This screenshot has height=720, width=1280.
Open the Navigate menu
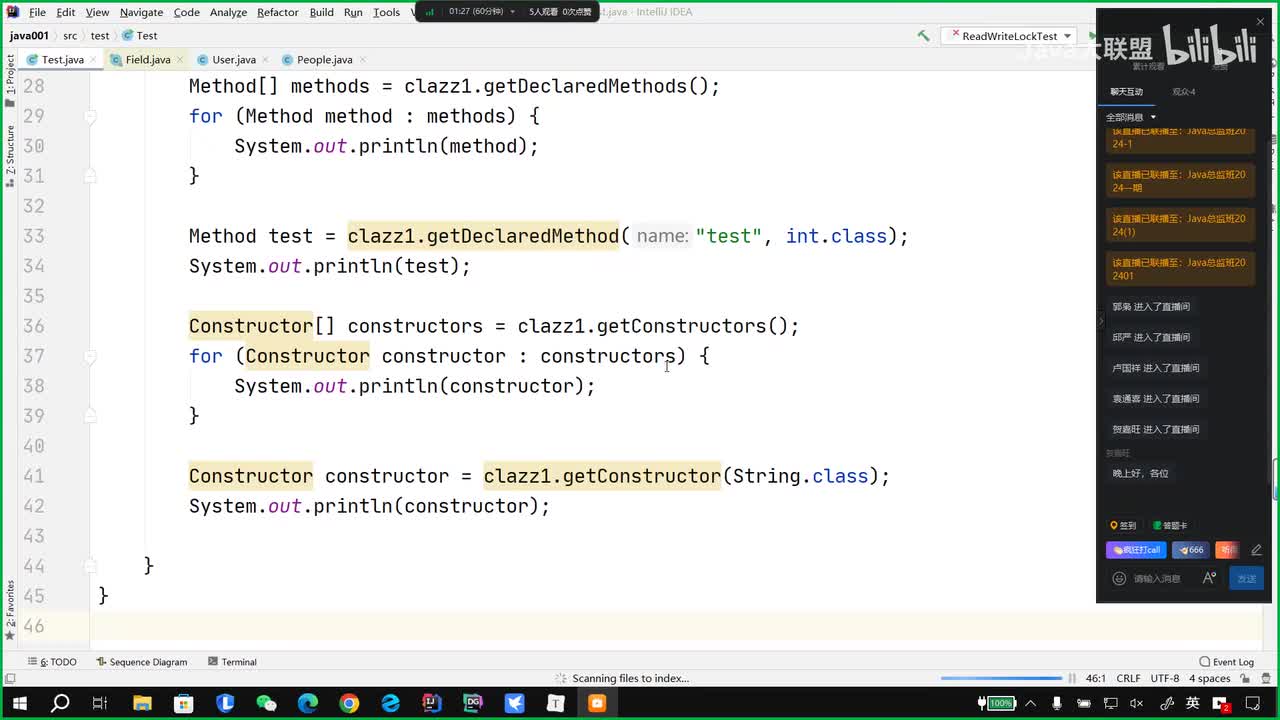[141, 12]
